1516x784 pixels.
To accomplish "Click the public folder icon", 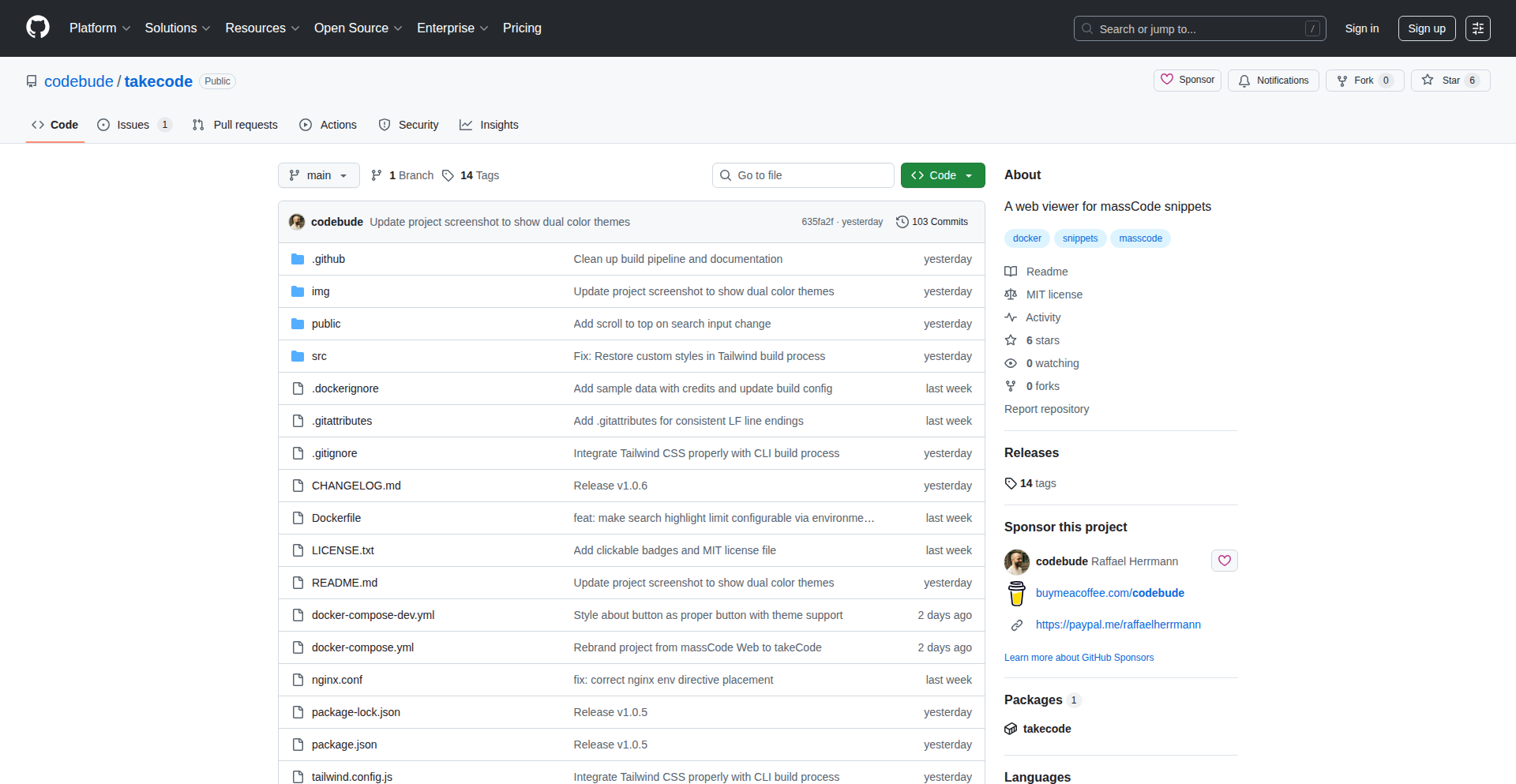I will tap(298, 324).
